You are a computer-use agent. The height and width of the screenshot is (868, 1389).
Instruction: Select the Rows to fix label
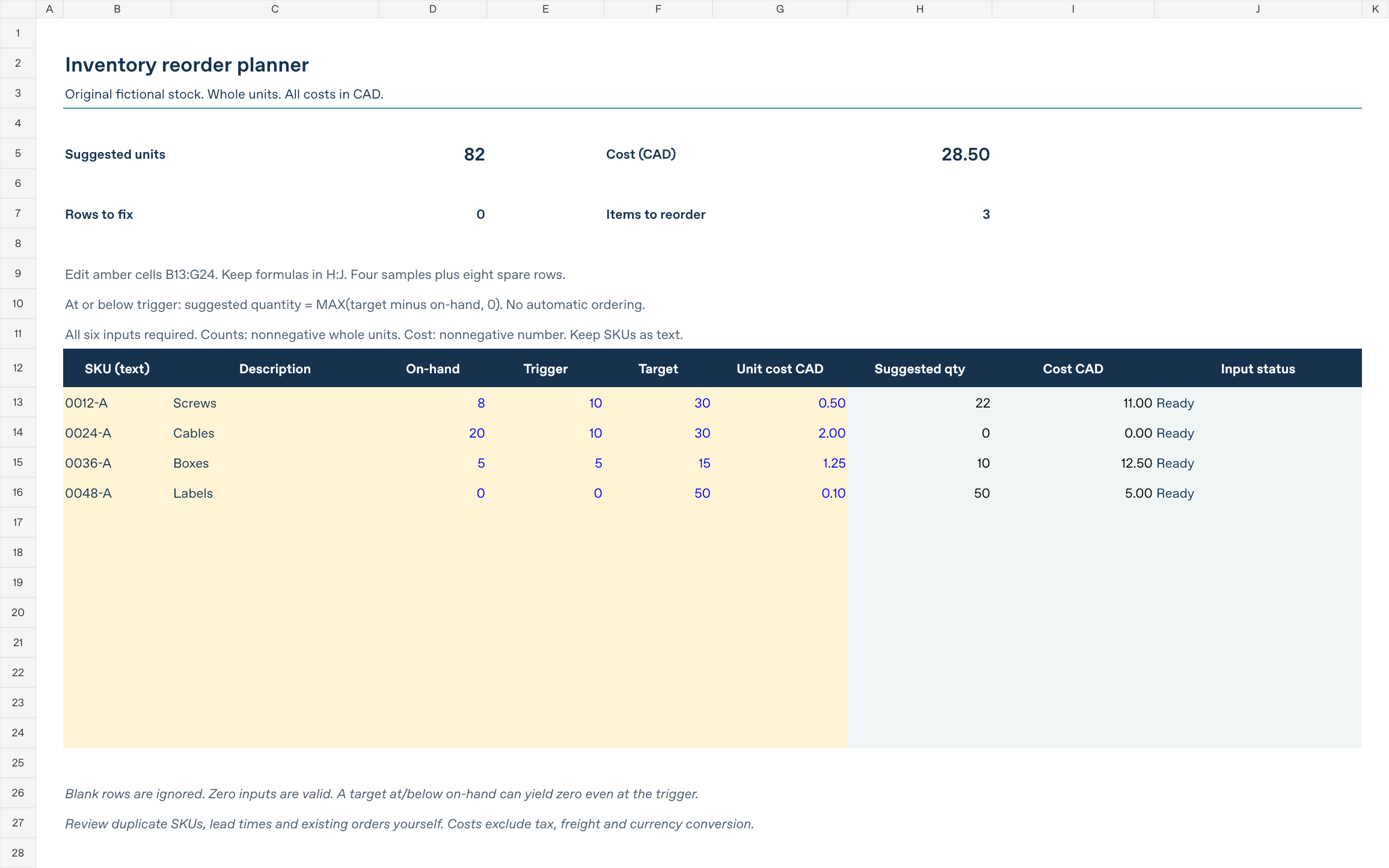[x=99, y=215]
